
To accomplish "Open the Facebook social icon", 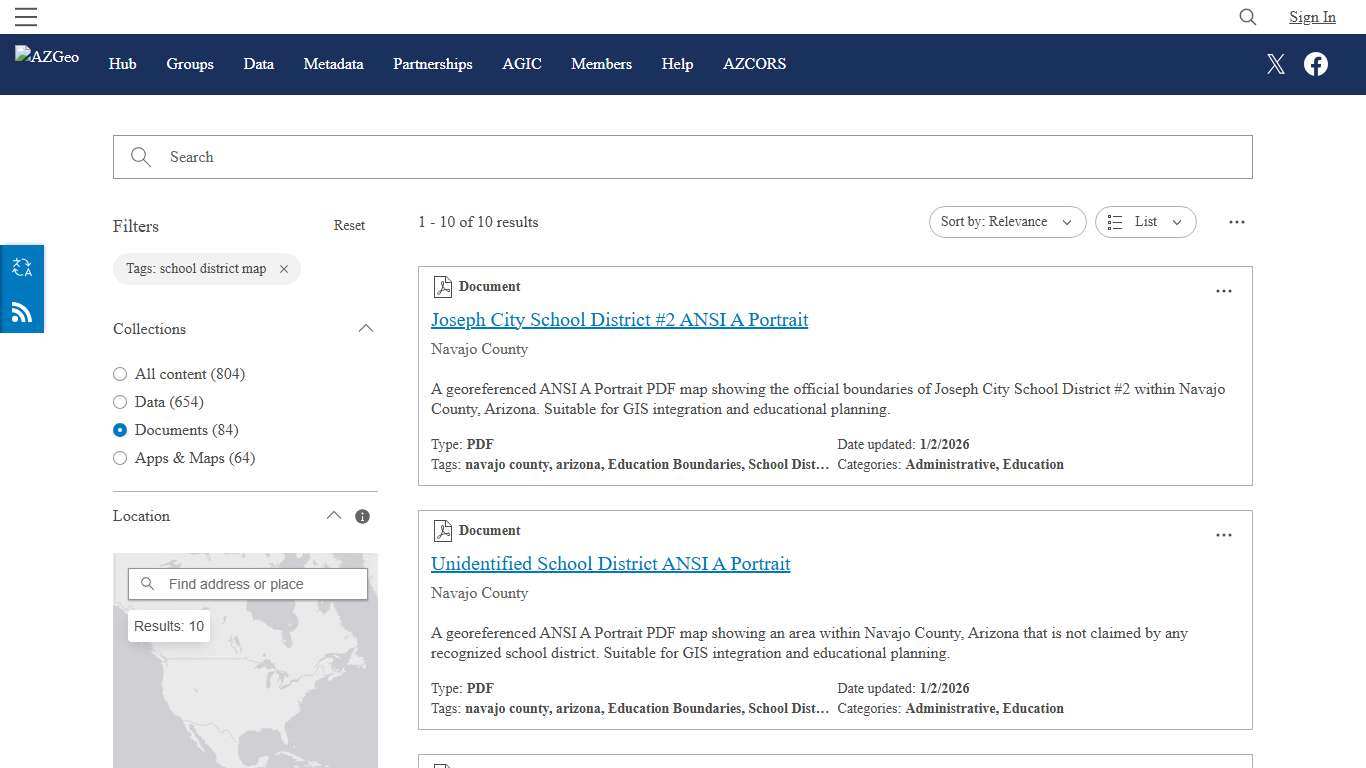I will click(1315, 64).
